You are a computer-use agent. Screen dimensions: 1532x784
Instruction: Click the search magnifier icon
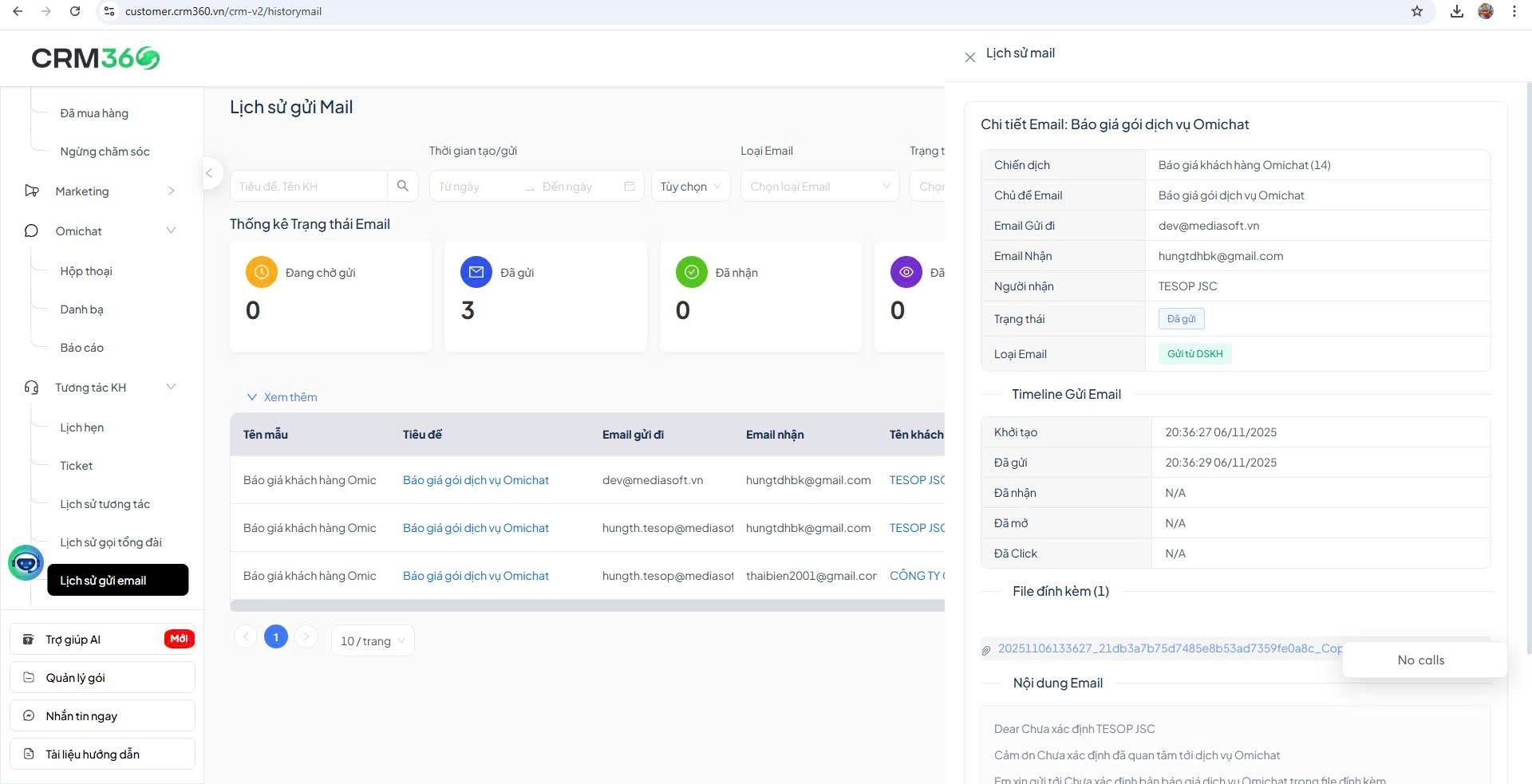[x=403, y=186]
